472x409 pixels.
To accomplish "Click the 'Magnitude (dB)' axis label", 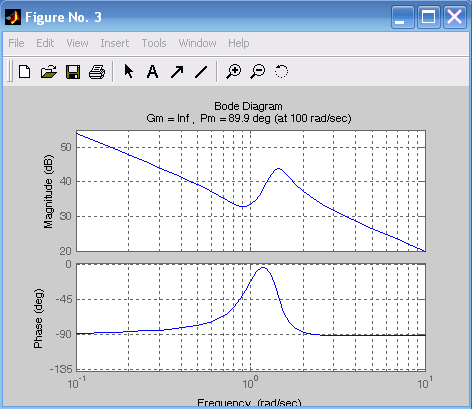I will [48, 191].
